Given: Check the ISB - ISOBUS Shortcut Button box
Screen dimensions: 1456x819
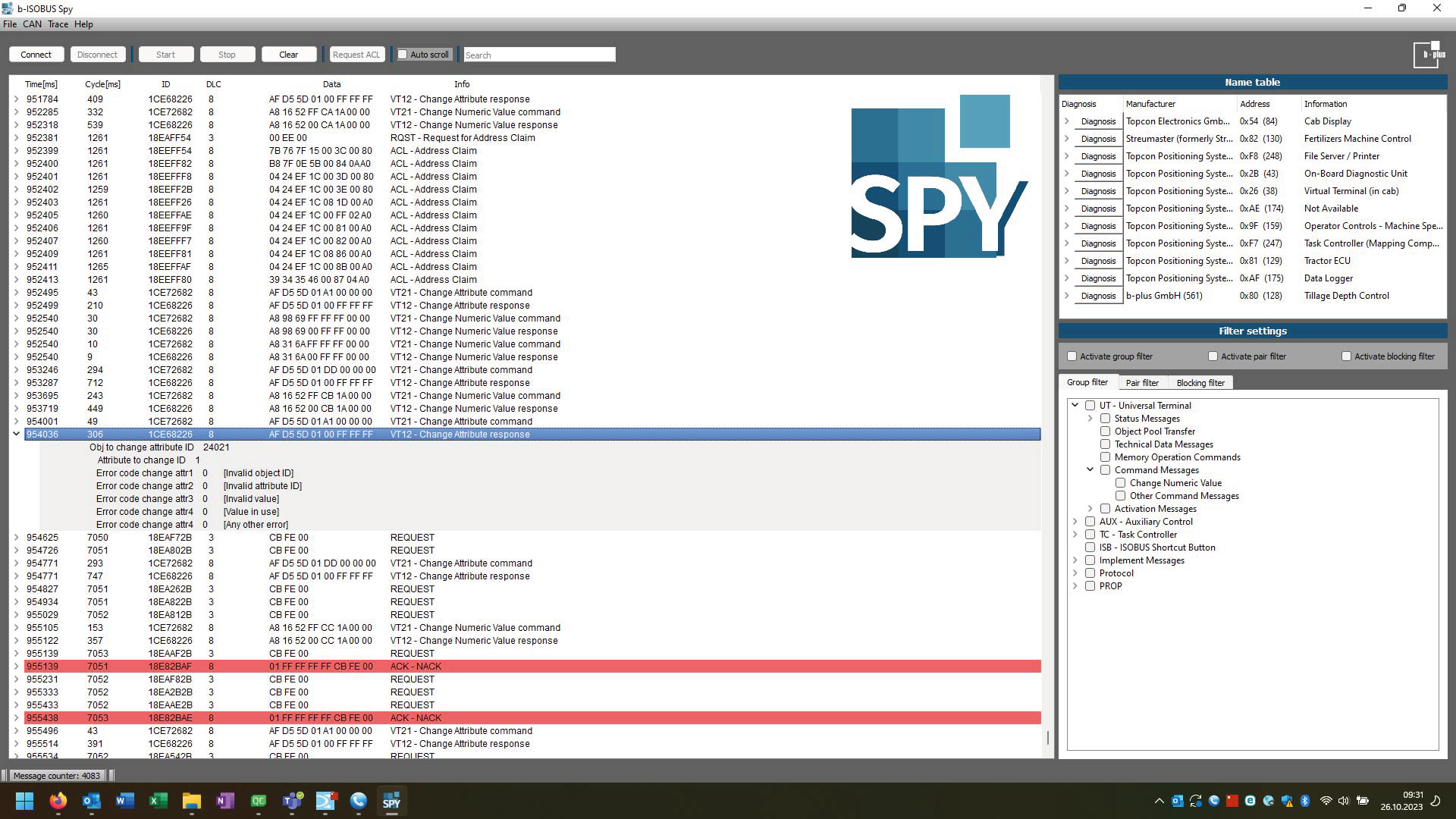Looking at the screenshot, I should tap(1090, 548).
